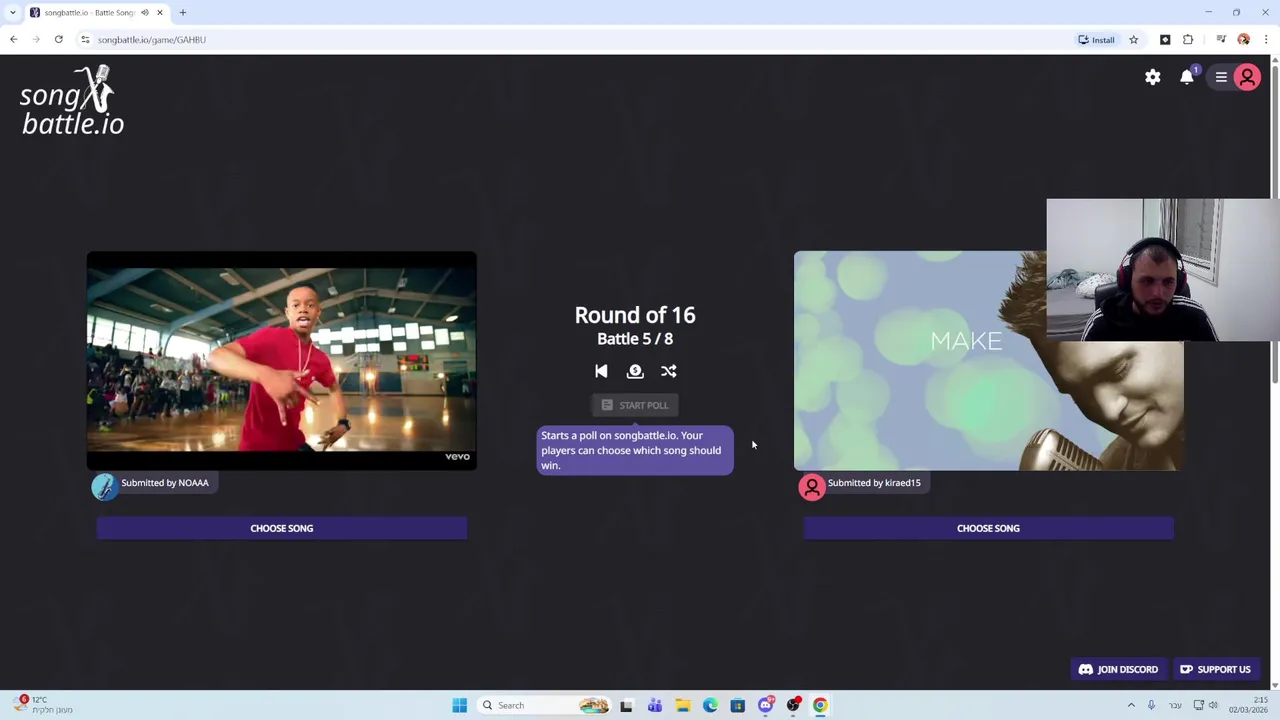Click the coin flip random winner icon
Image resolution: width=1280 pixels, height=720 pixels.
635,371
